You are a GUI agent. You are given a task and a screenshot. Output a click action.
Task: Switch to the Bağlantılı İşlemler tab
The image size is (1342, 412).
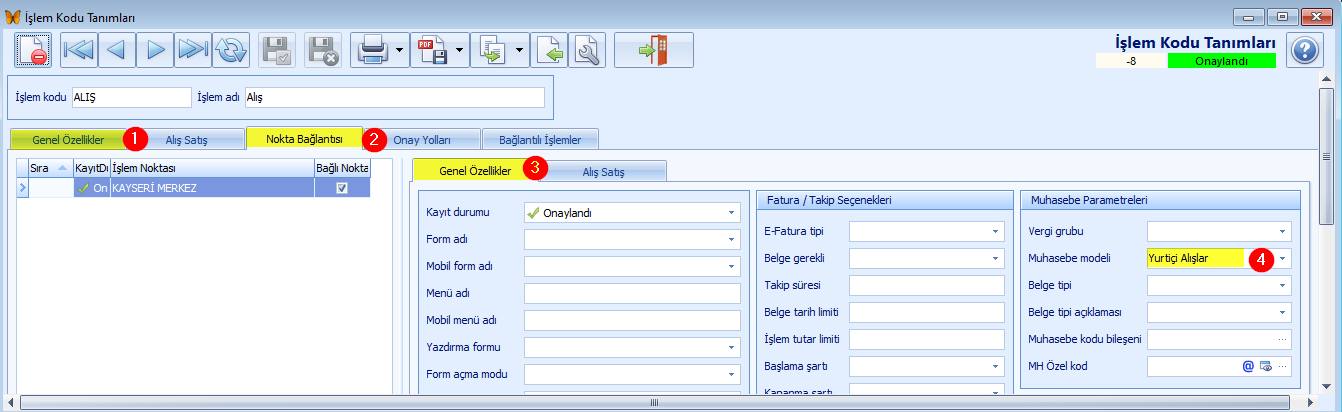pos(540,138)
